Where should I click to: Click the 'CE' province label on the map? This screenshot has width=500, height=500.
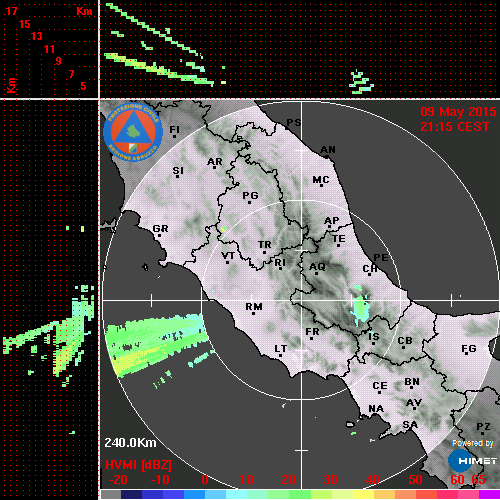click(x=380, y=386)
